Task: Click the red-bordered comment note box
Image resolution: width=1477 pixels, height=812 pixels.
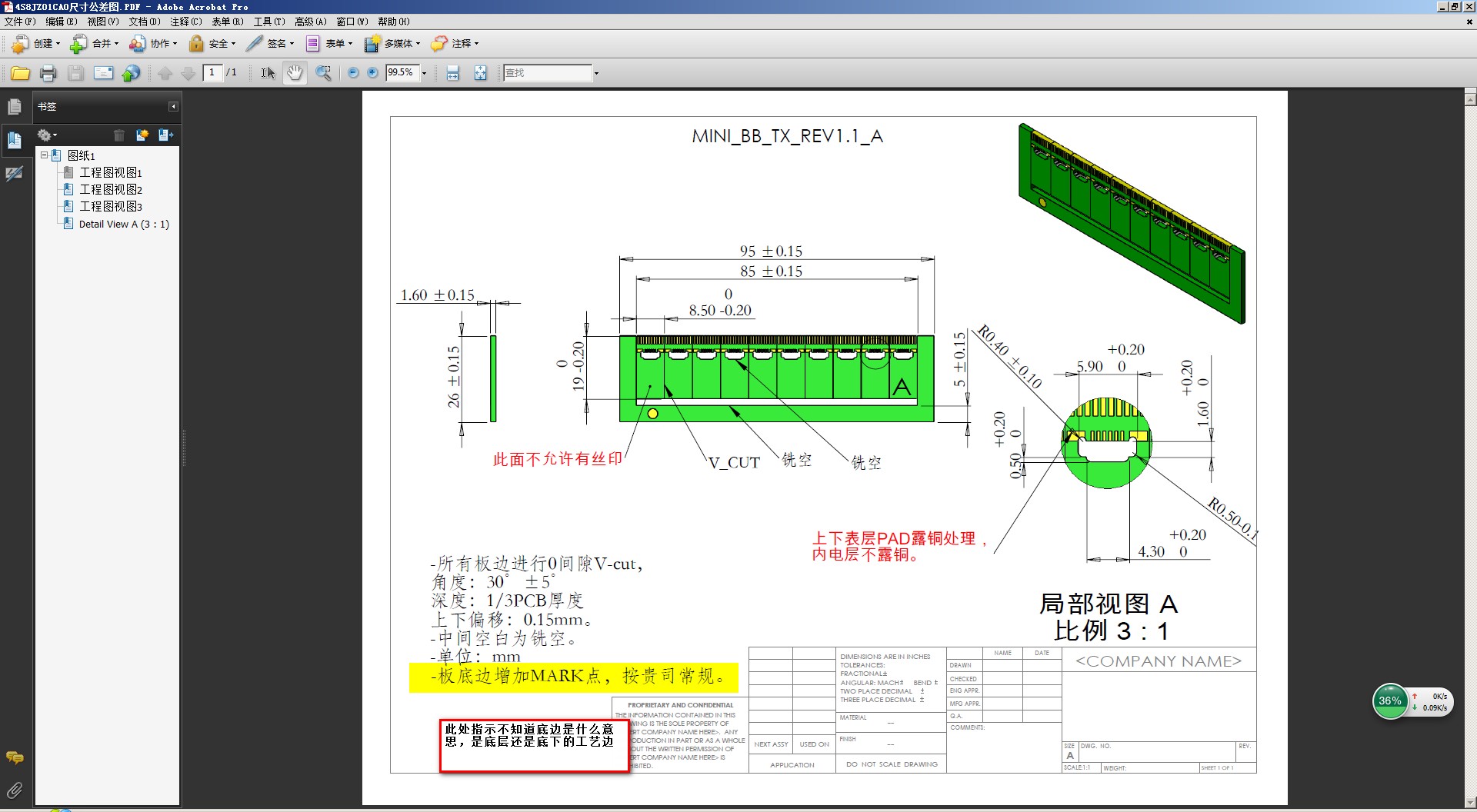Action: click(x=534, y=746)
